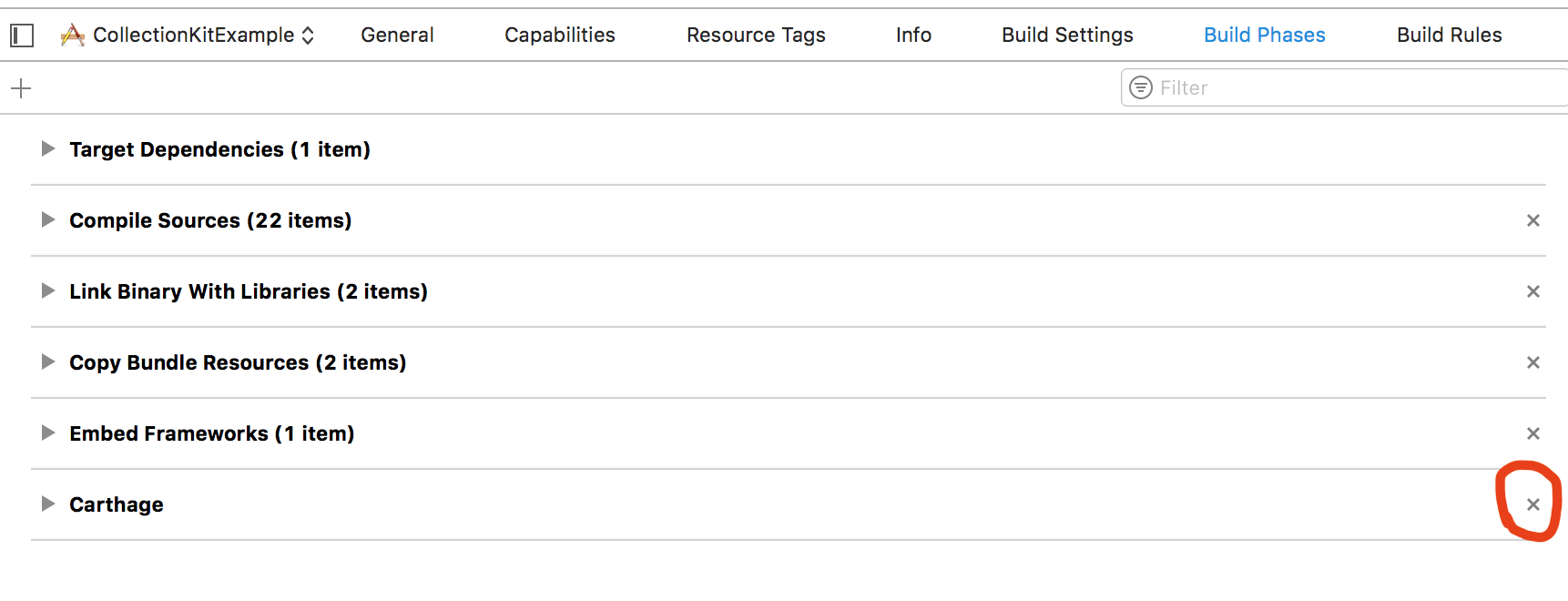This screenshot has width=1568, height=601.
Task: Open the Resource Tags section
Action: (756, 35)
